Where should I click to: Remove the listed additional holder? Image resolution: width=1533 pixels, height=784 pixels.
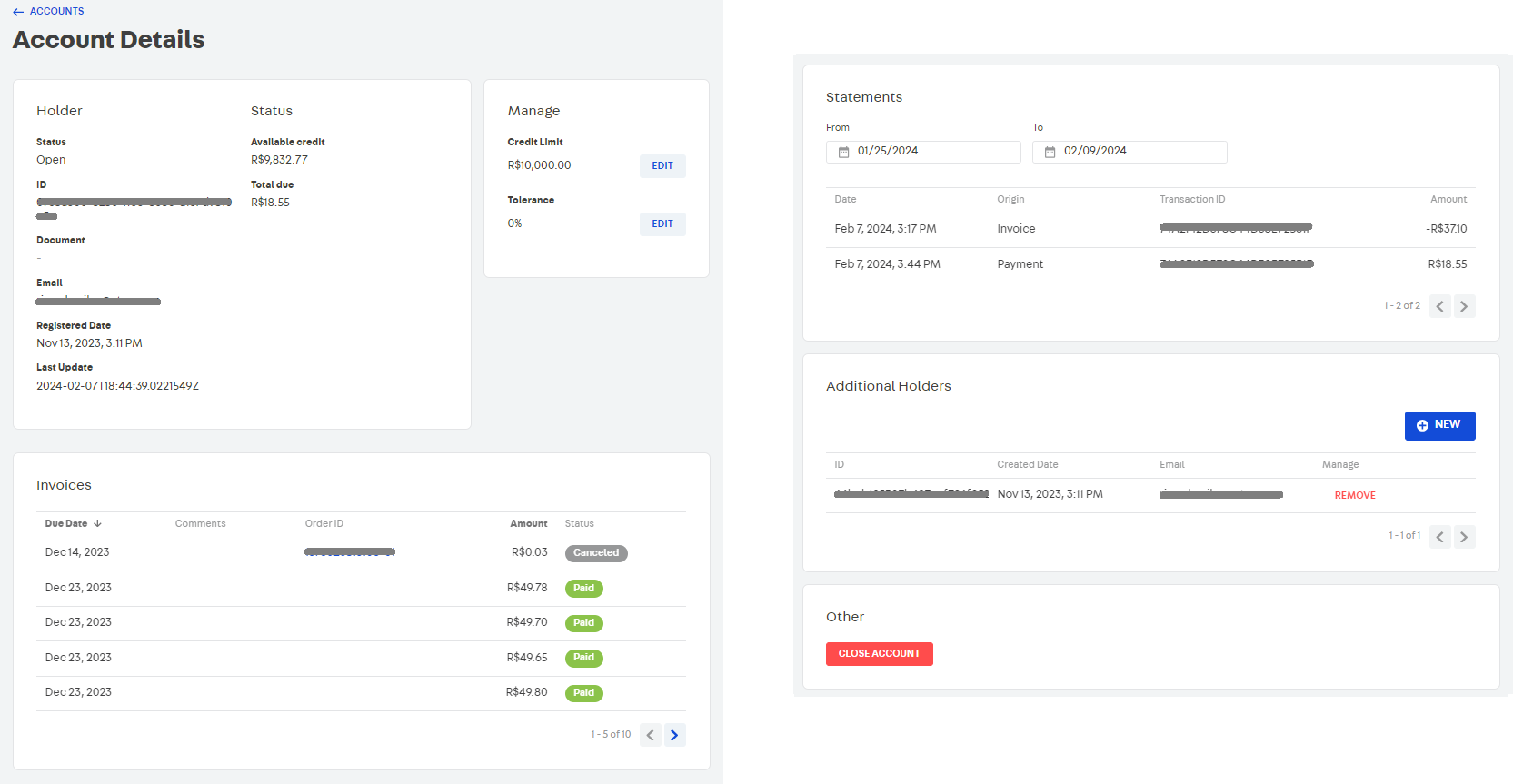1354,495
